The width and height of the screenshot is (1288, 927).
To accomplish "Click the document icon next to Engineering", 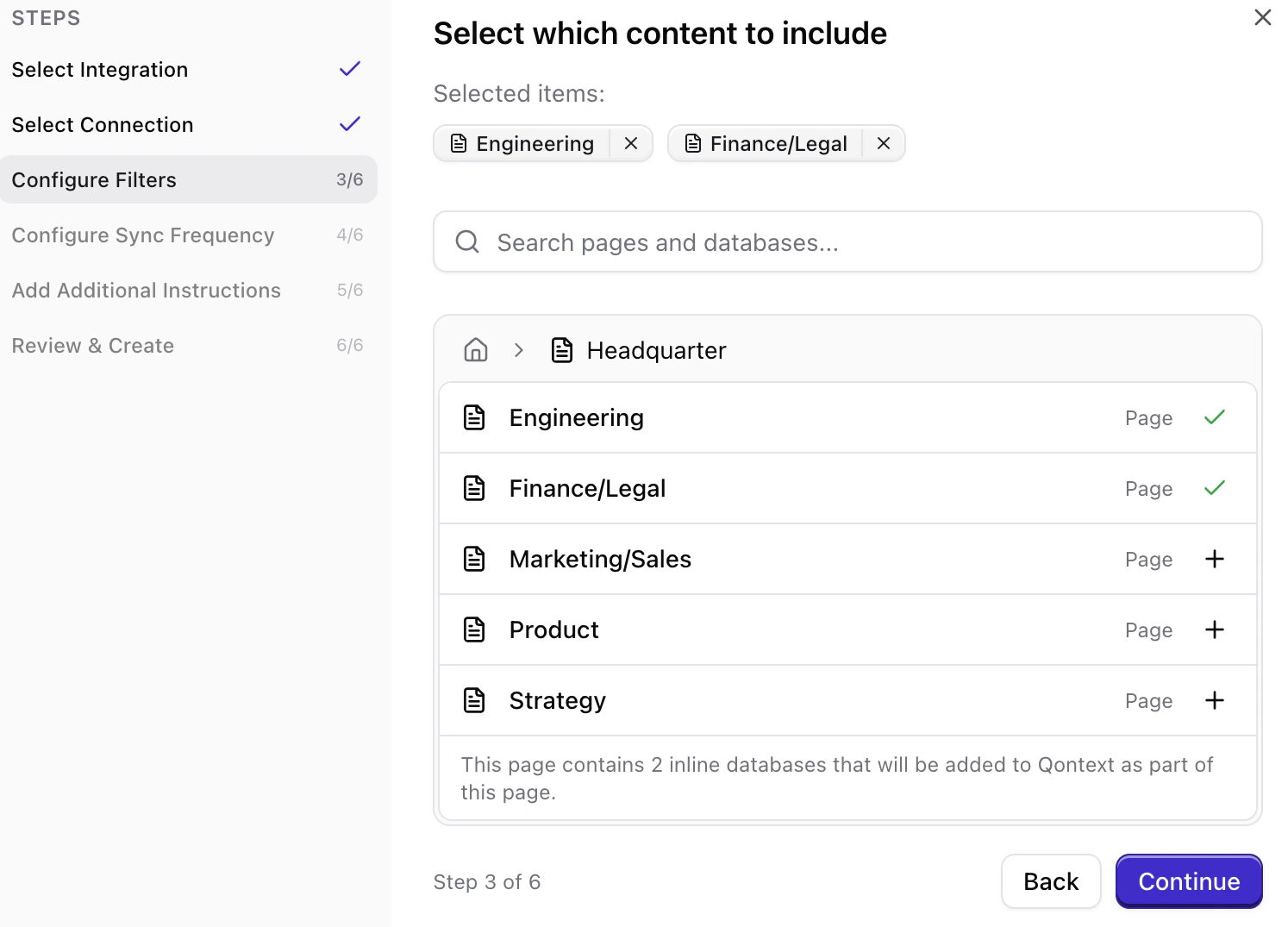I will (x=474, y=417).
